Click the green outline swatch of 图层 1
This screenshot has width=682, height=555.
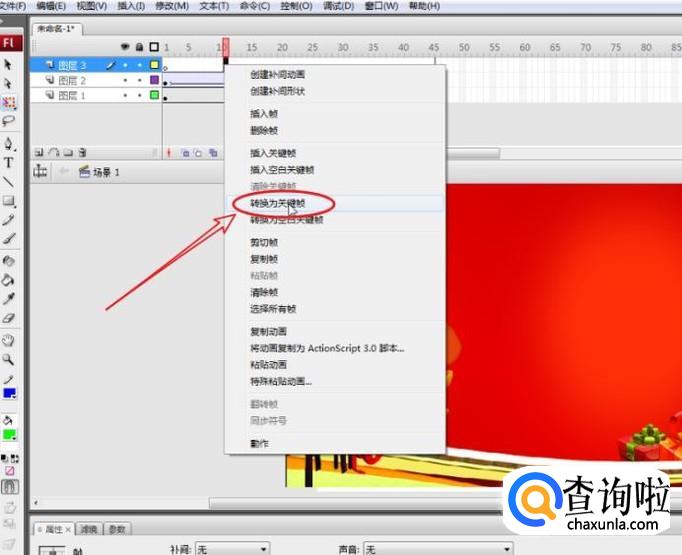154,94
